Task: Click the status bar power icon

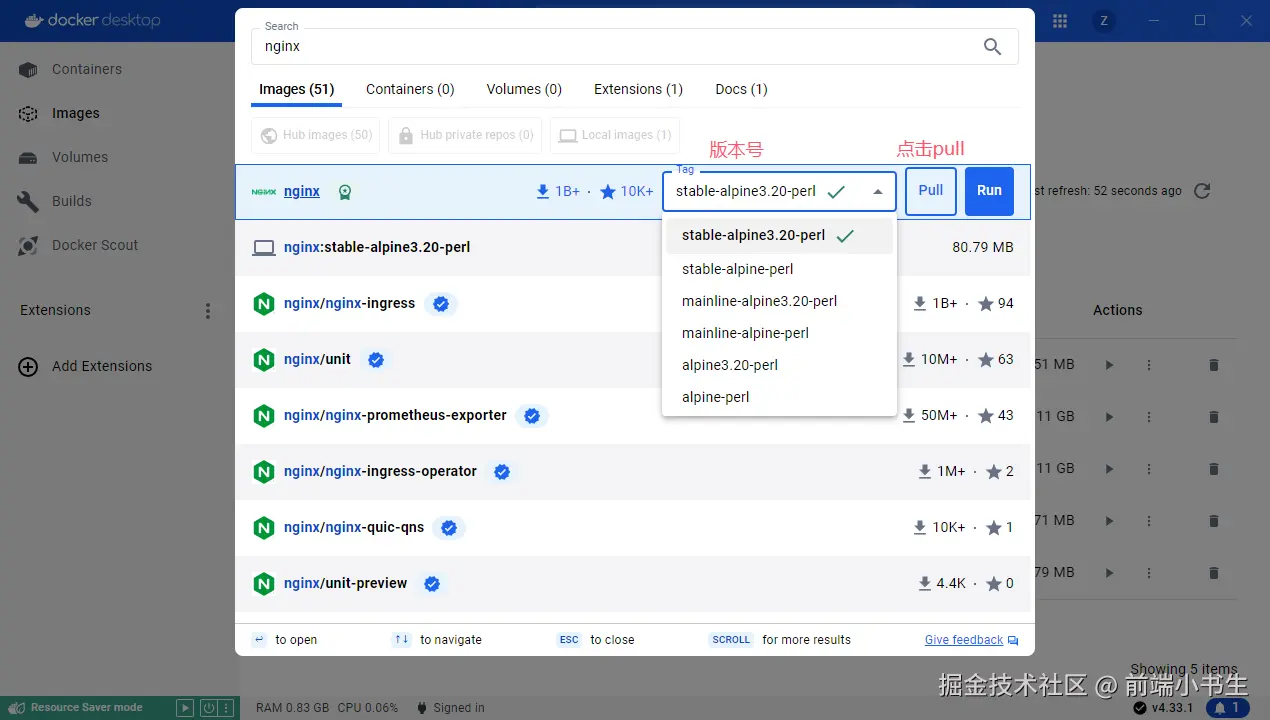Action: tap(208, 708)
